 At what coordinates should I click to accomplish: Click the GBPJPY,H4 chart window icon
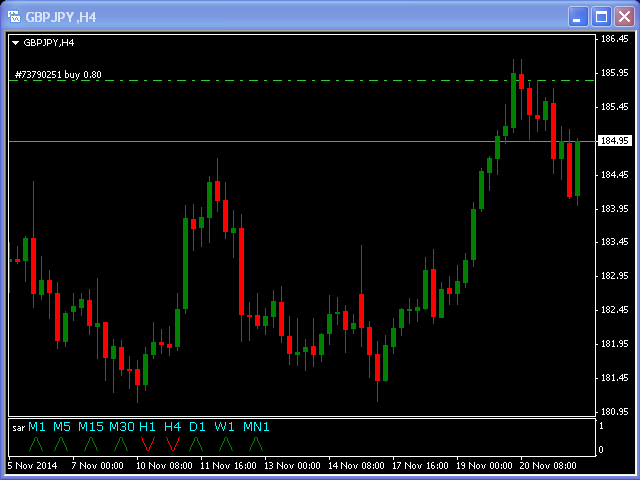[x=14, y=17]
